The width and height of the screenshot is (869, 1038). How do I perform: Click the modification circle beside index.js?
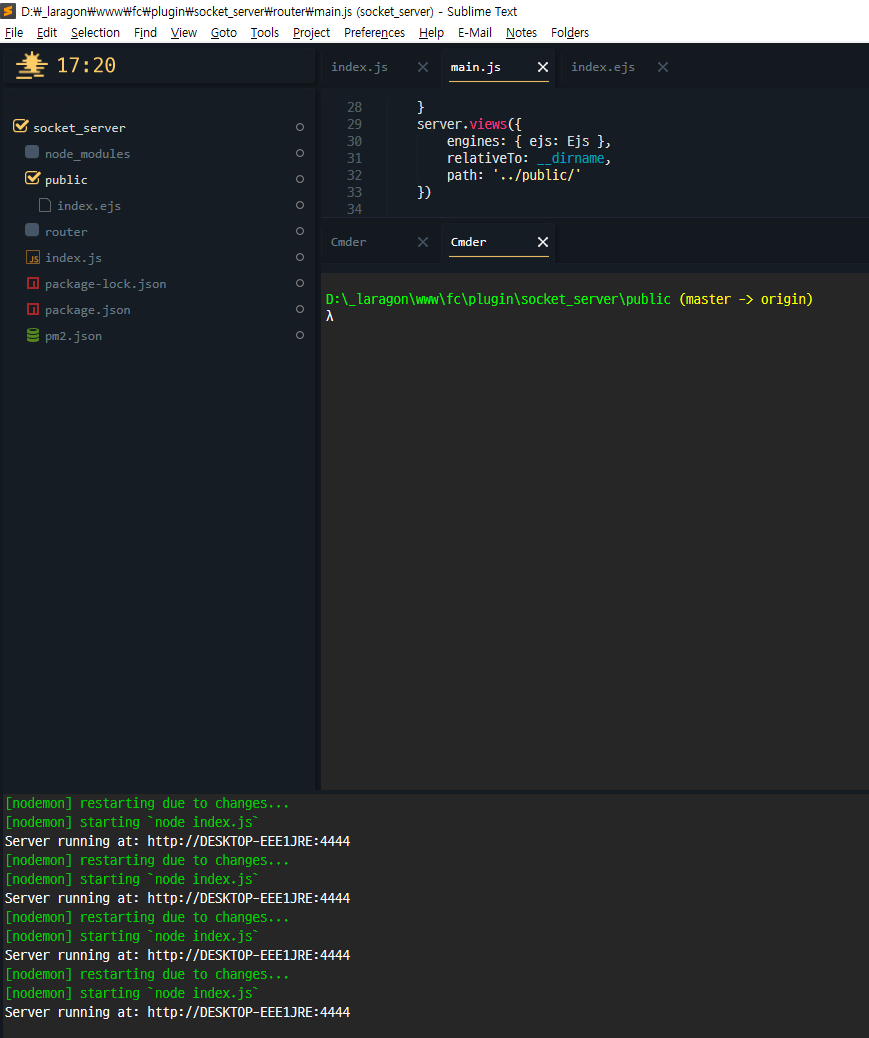pyautogui.click(x=299, y=257)
